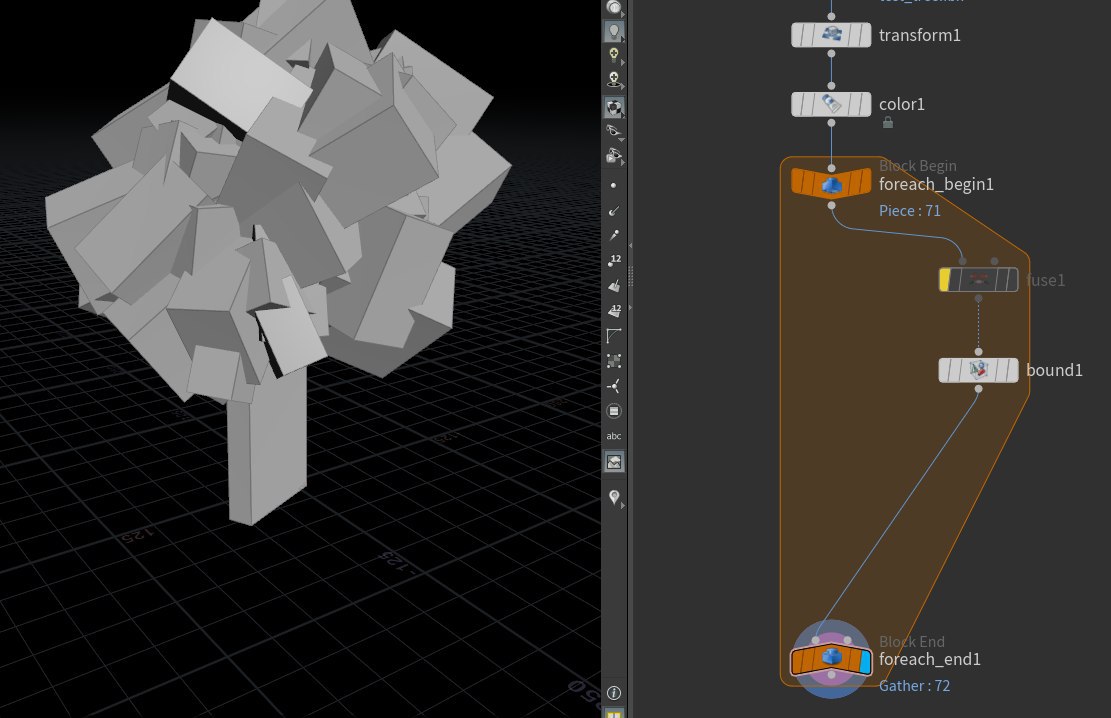The image size is (1111, 718).
Task: Select the foreach_begin1 block begin node
Action: [x=831, y=183]
